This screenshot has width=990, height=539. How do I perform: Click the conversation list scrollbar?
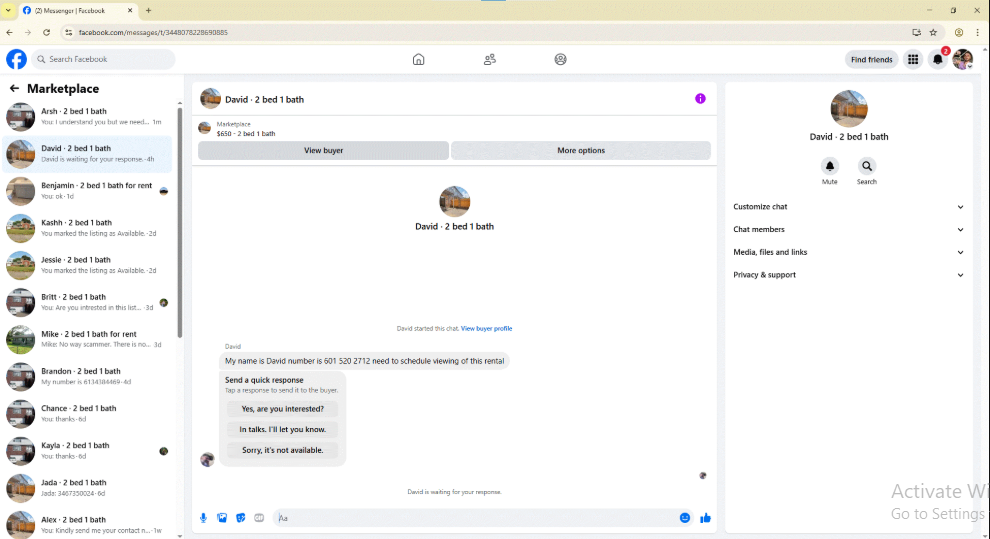coord(180,221)
